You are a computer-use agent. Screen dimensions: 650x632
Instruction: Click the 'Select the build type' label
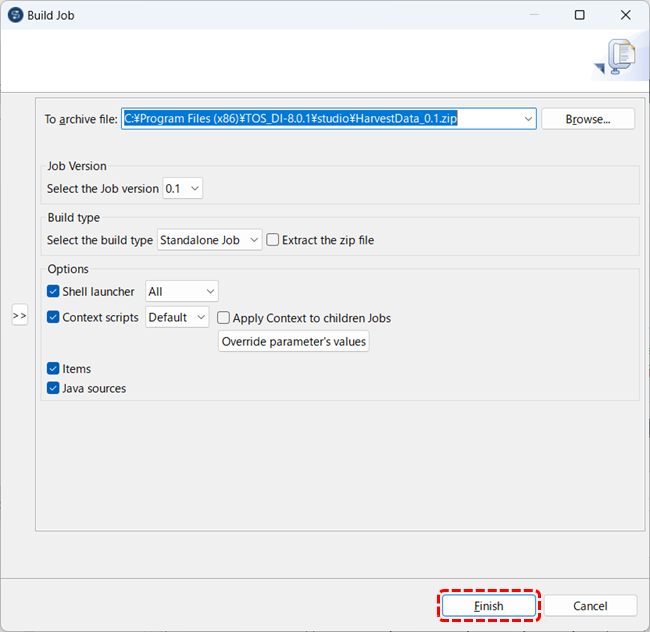100,240
